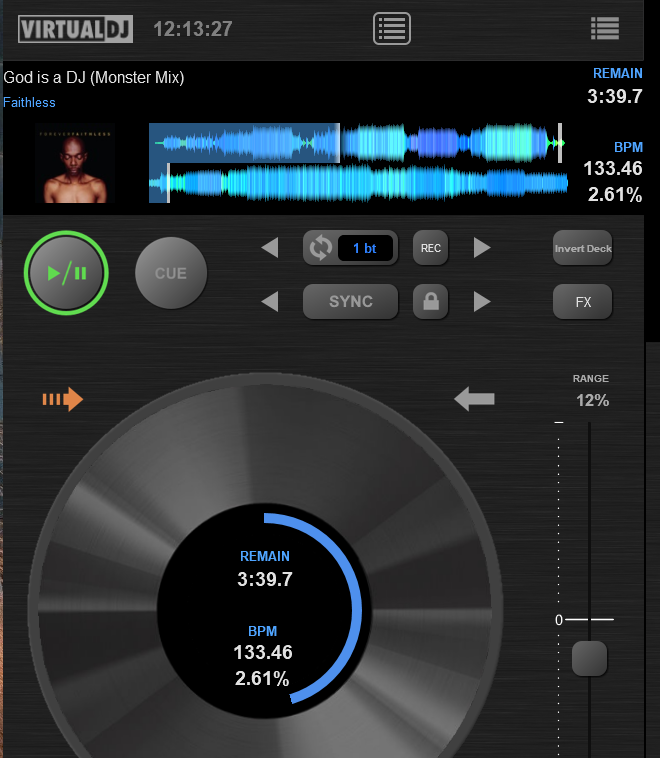Click the Faithless album cover thumbnail
660x758 pixels.
[75, 163]
